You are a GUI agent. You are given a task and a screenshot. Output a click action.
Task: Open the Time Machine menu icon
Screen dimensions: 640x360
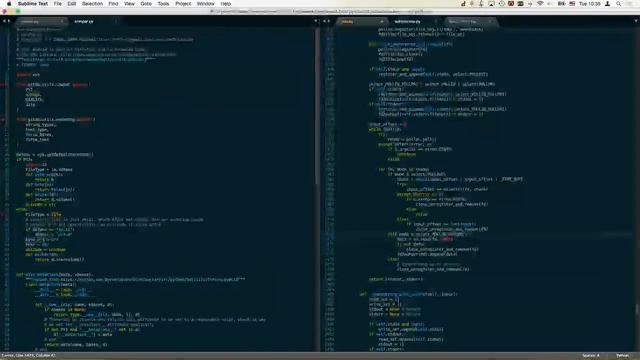click(x=502, y=4)
